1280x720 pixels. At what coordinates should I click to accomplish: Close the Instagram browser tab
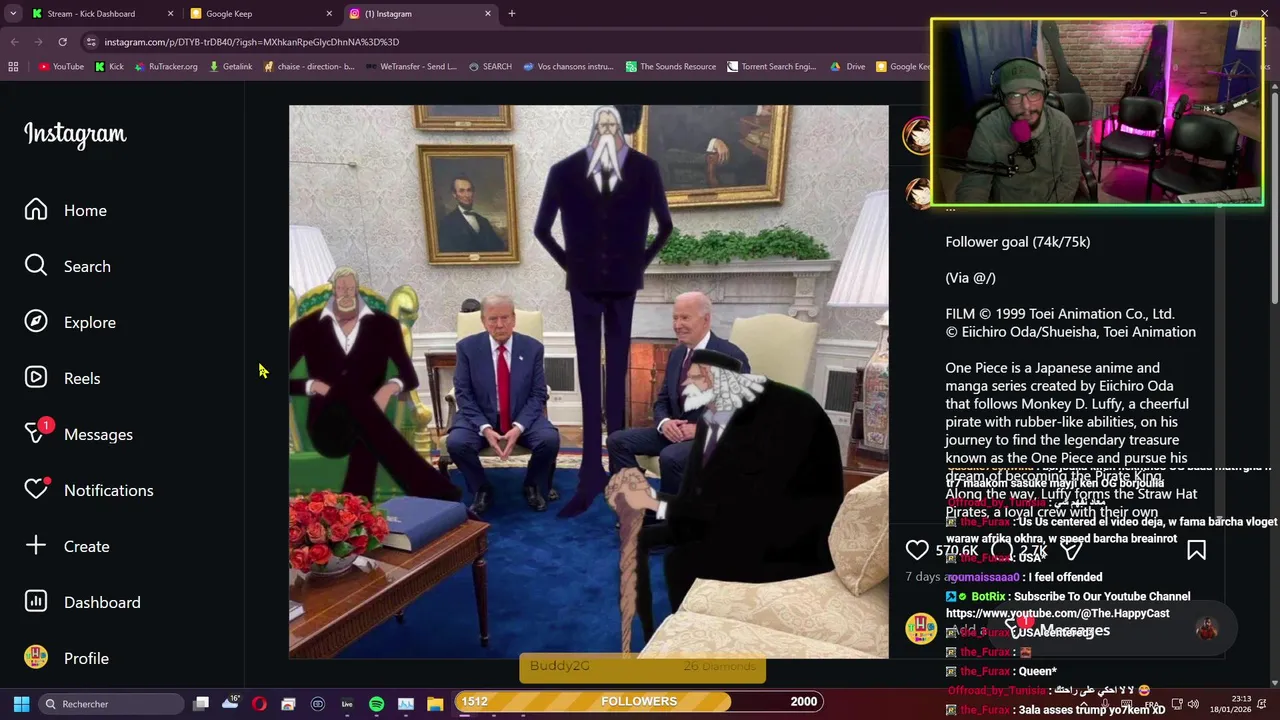[488, 14]
